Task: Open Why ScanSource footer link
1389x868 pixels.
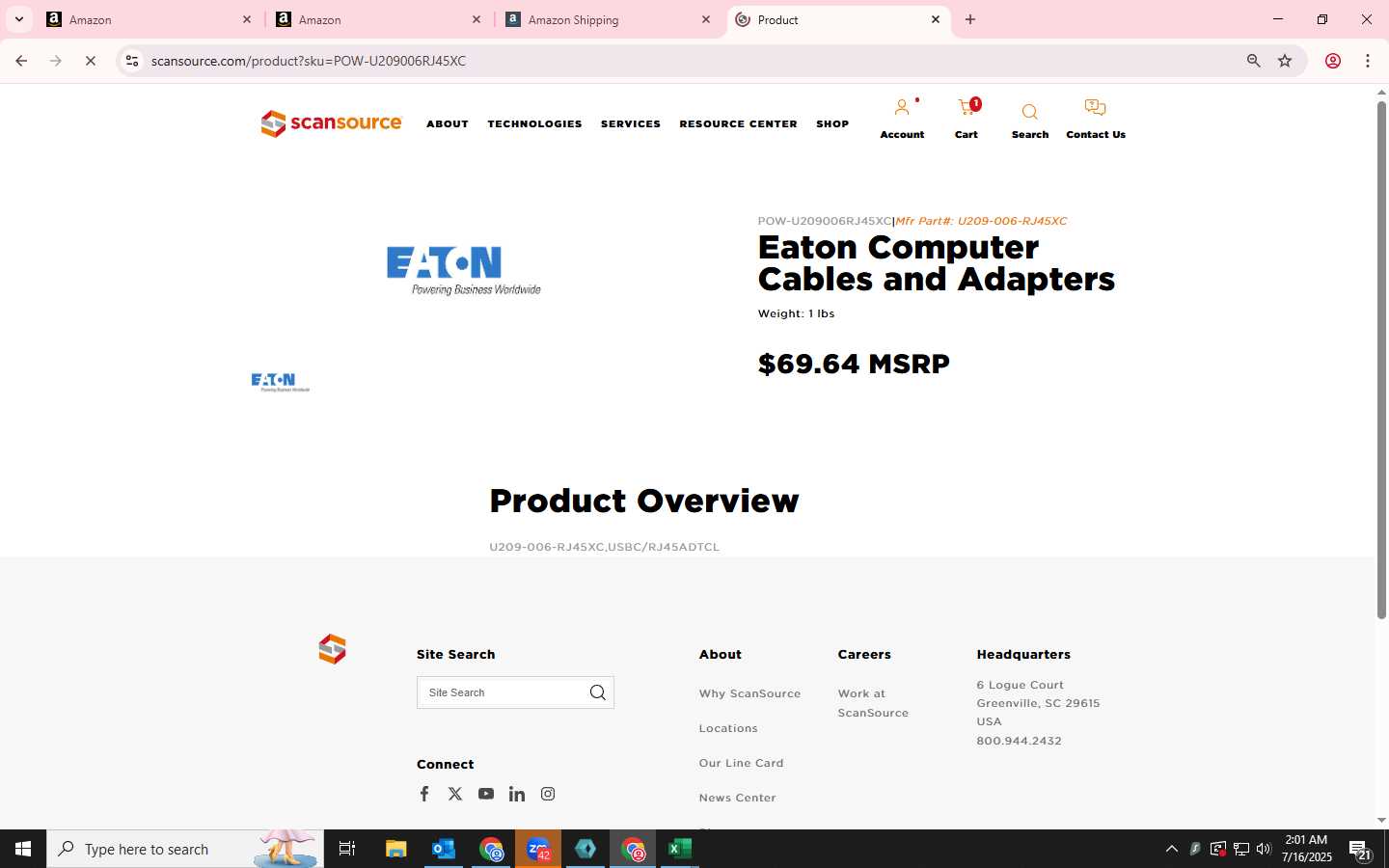Action: pyautogui.click(x=749, y=693)
